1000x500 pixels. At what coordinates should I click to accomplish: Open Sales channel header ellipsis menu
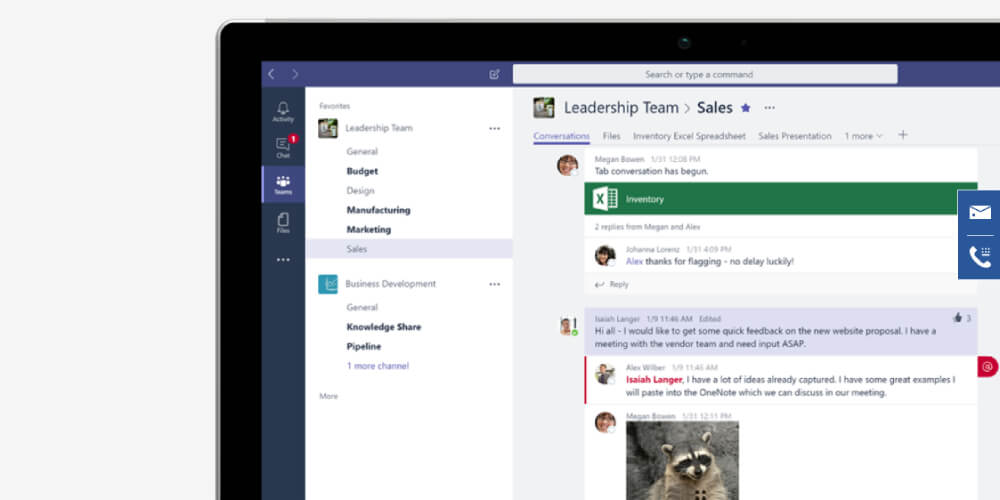(770, 108)
